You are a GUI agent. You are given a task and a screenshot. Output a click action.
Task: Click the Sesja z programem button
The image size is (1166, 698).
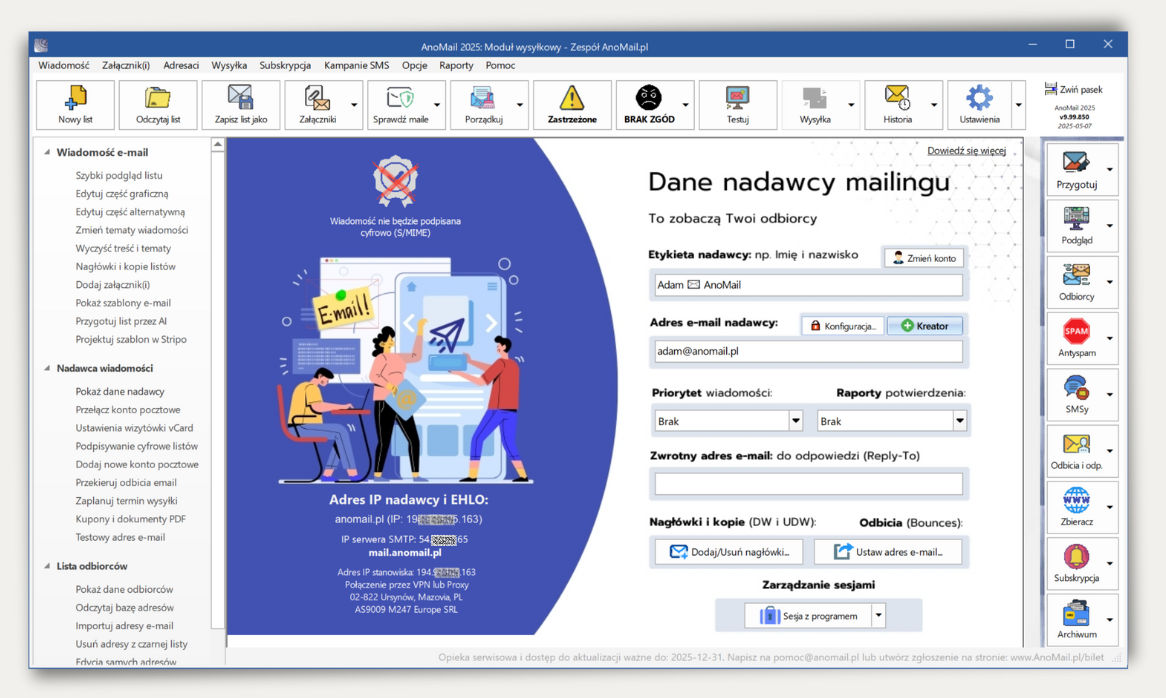[x=808, y=615]
